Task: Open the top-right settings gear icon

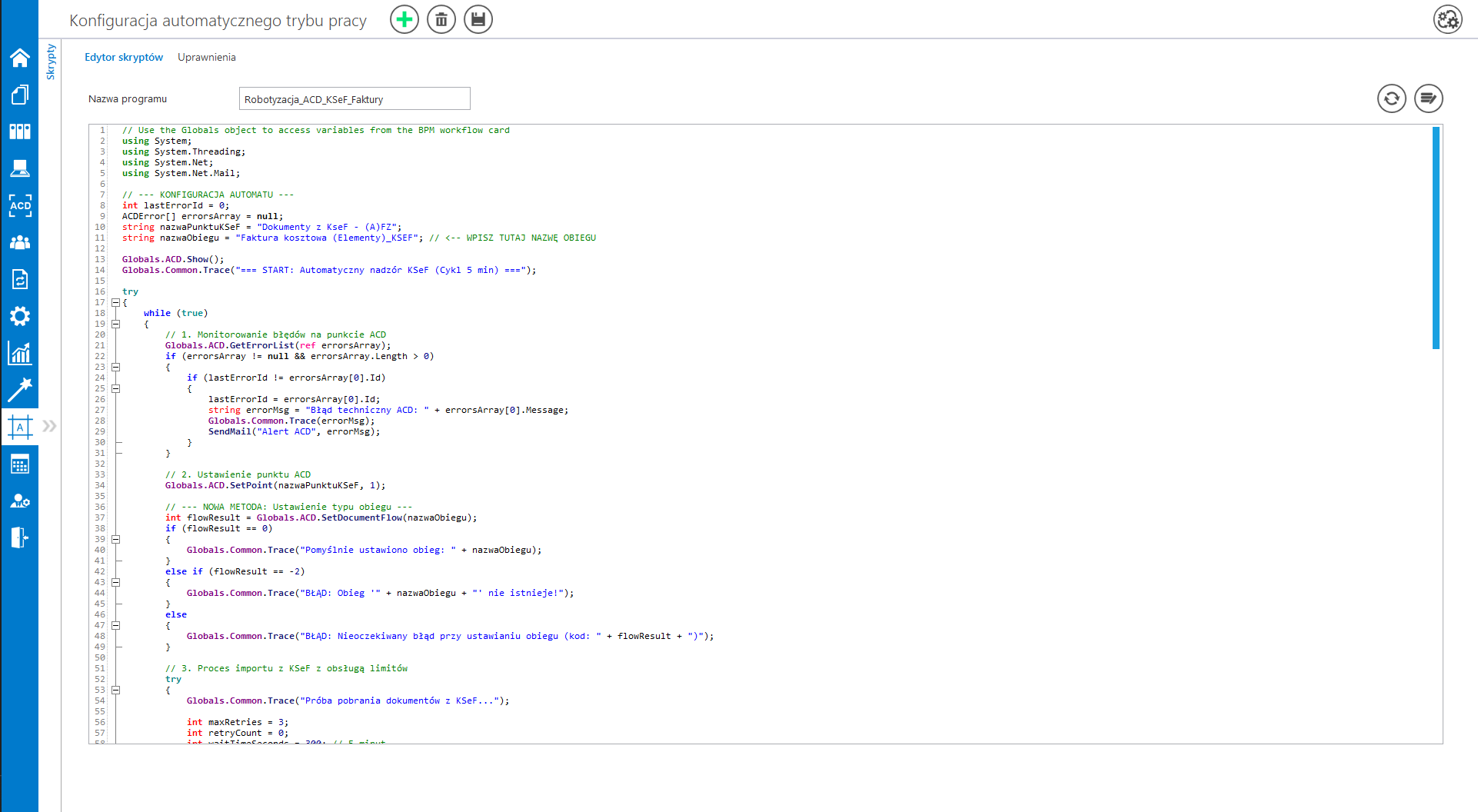Action: [1447, 19]
